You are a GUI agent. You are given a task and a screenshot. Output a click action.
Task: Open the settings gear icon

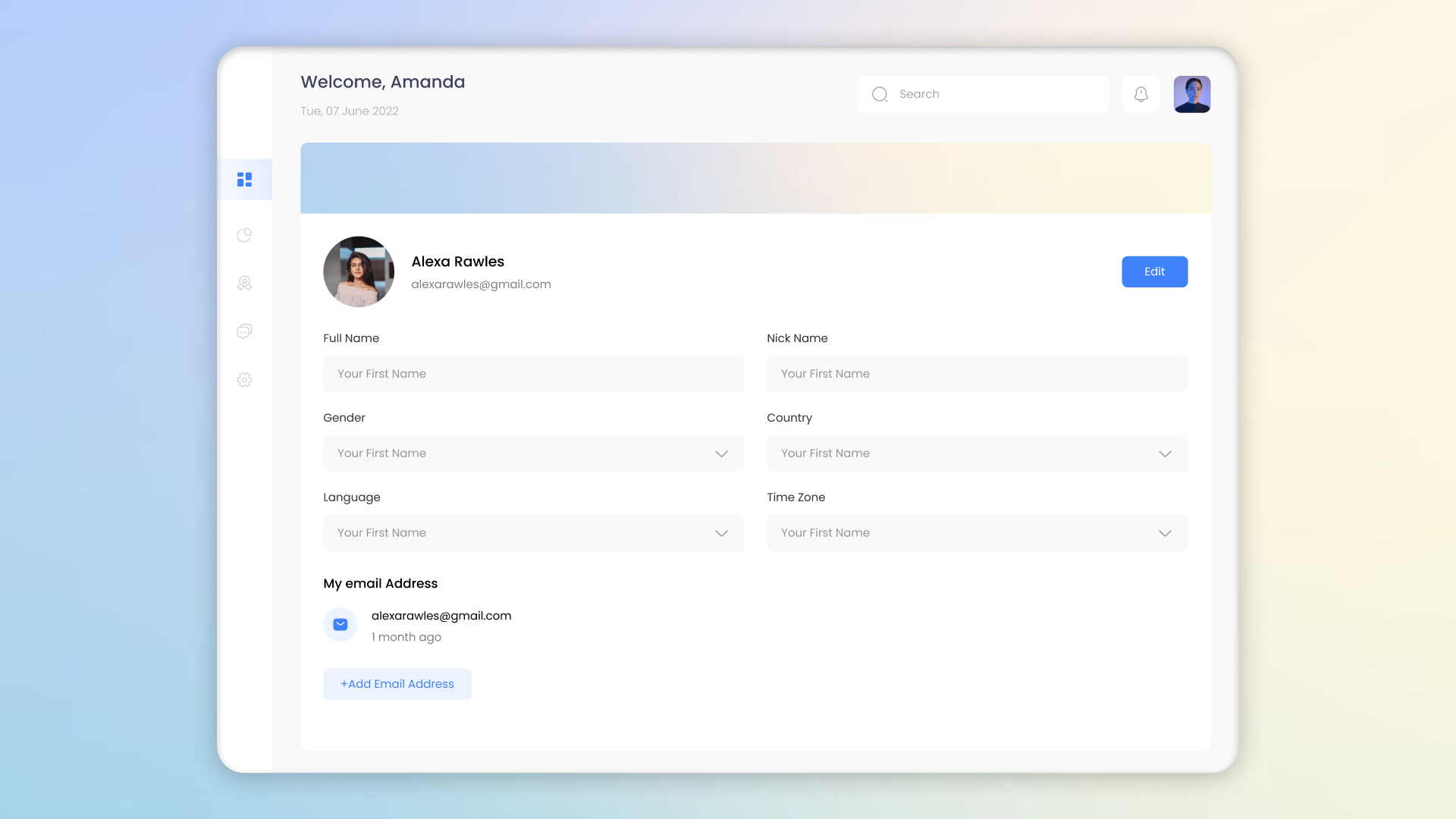click(244, 379)
